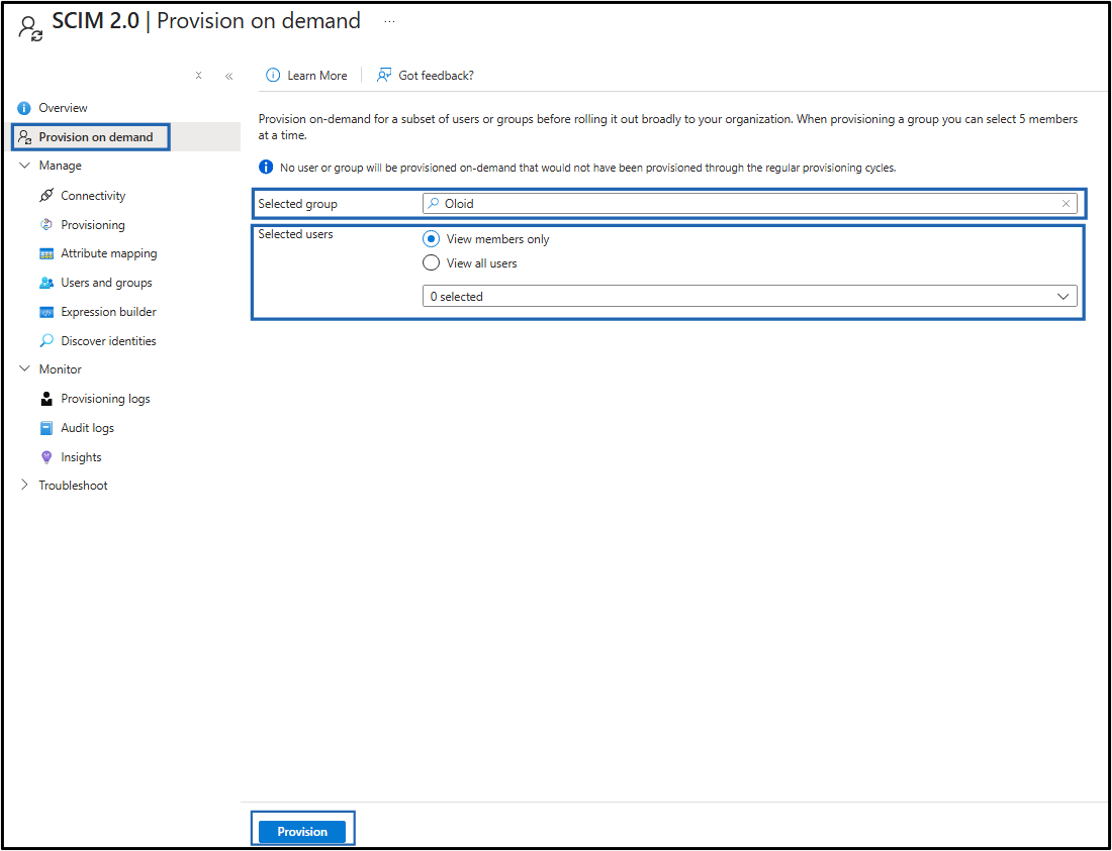Click the Provisioning logs person icon
1112x851 pixels.
coord(46,399)
